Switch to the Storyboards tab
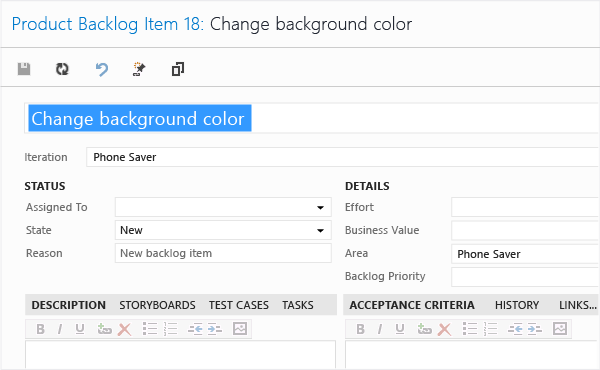The image size is (600, 370). [x=157, y=305]
